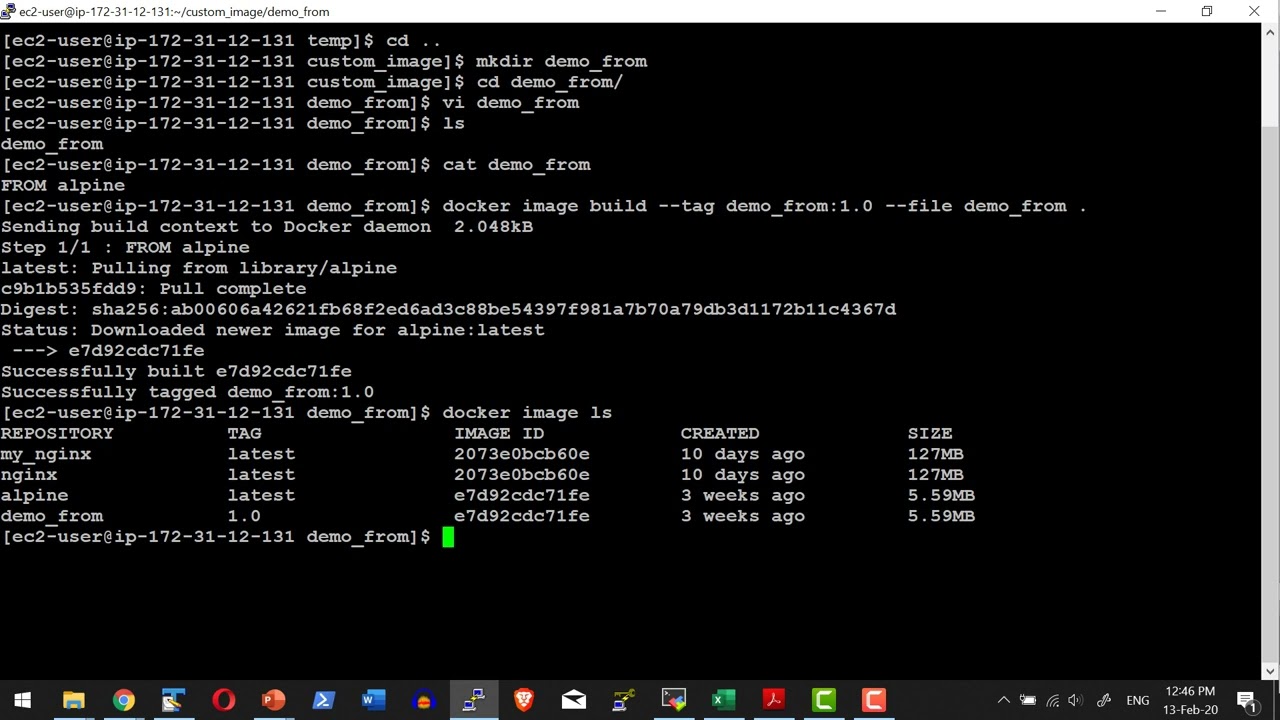Viewport: 1280px width, 720px height.
Task: Open Adobe Acrobat Reader from the taskbar
Action: tap(774, 700)
